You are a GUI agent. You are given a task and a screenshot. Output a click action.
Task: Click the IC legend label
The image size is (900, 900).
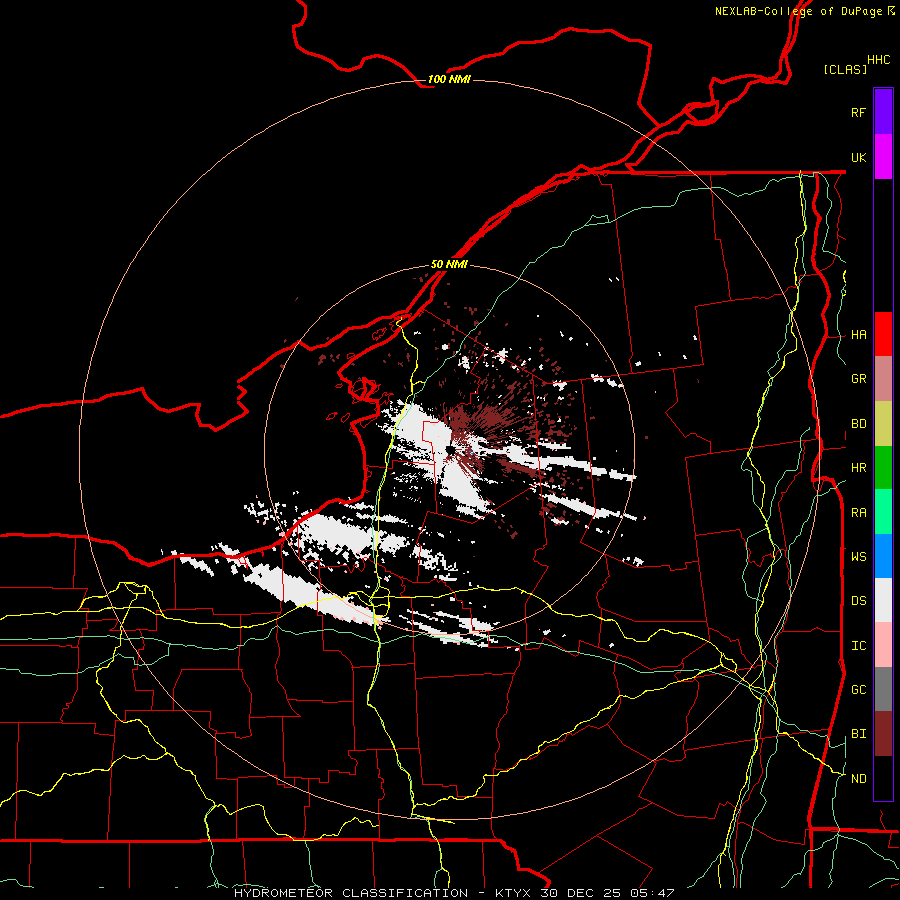(x=858, y=646)
